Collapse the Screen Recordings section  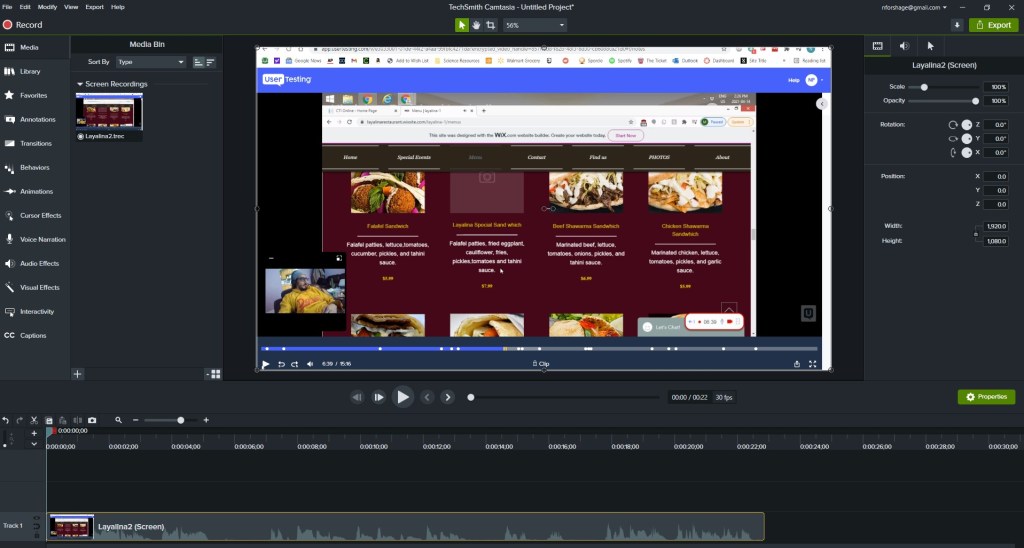coord(80,84)
